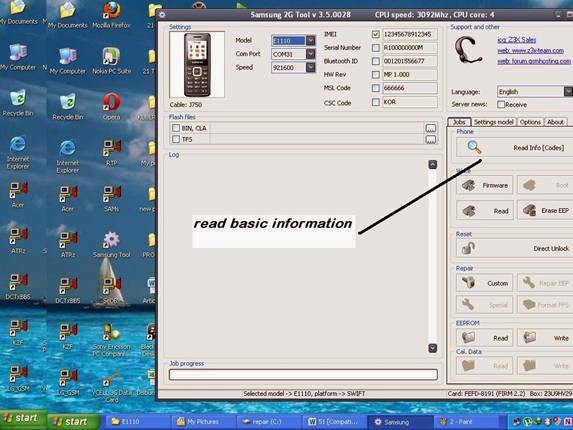The height and width of the screenshot is (430, 573).
Task: Click the Serial Number input field
Action: [x=409, y=48]
